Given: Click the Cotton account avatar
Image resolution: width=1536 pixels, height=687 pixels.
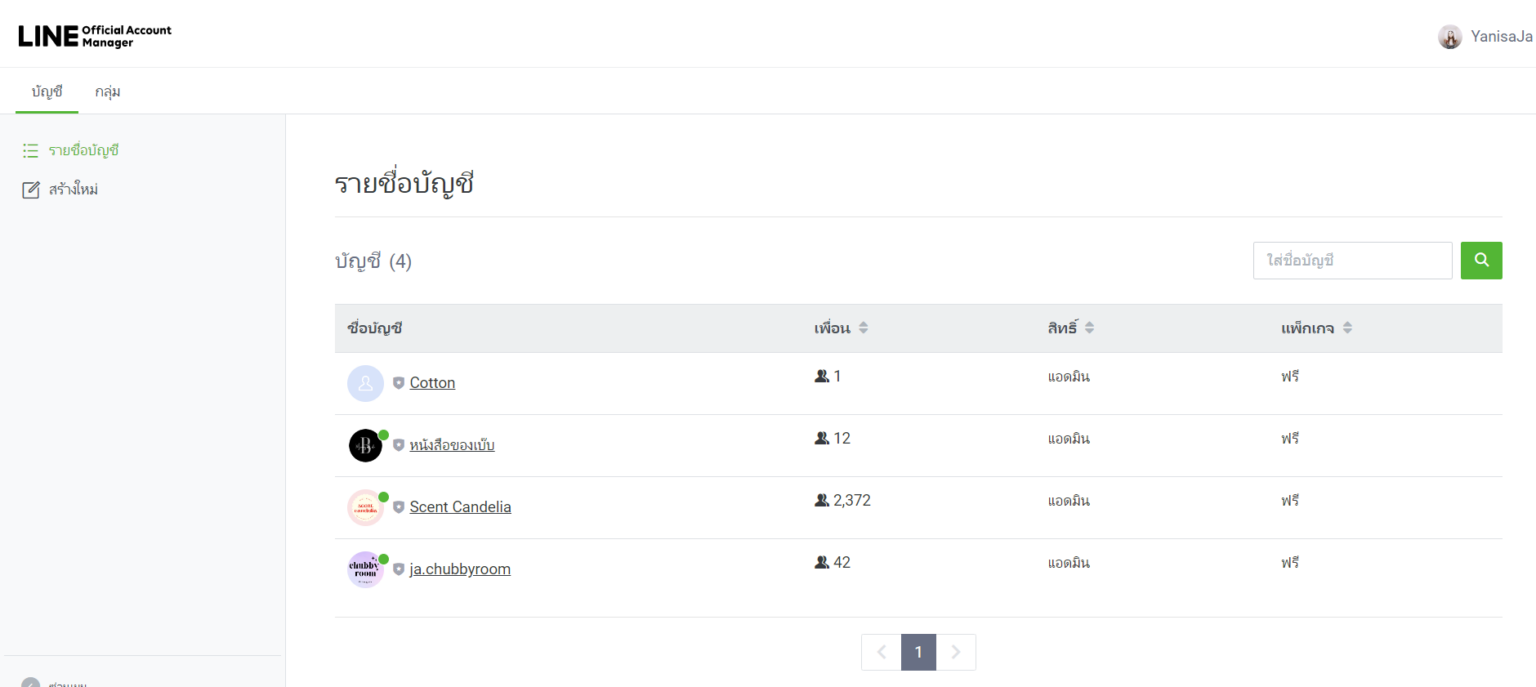Looking at the screenshot, I should [365, 383].
